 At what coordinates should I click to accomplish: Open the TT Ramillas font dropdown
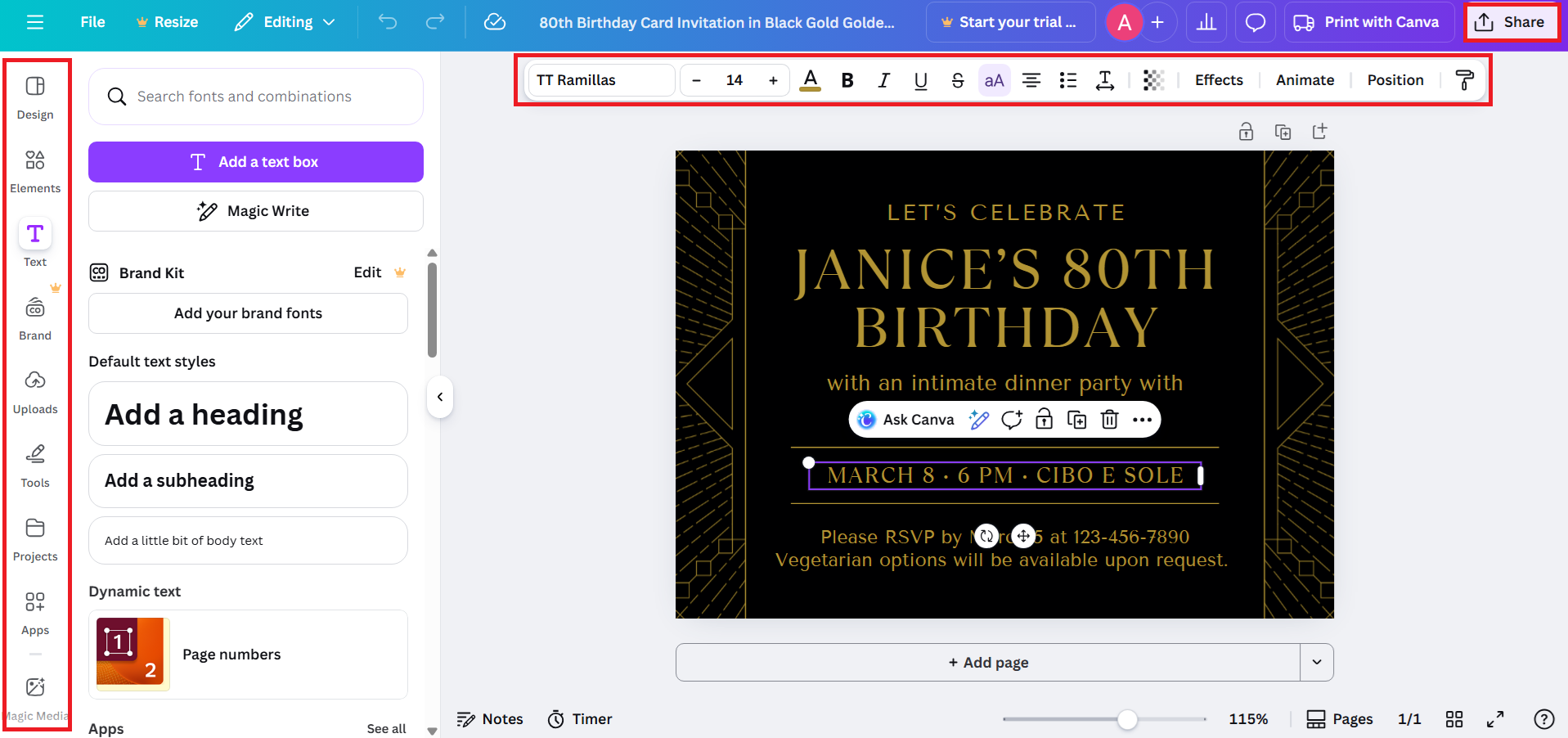[x=600, y=79]
